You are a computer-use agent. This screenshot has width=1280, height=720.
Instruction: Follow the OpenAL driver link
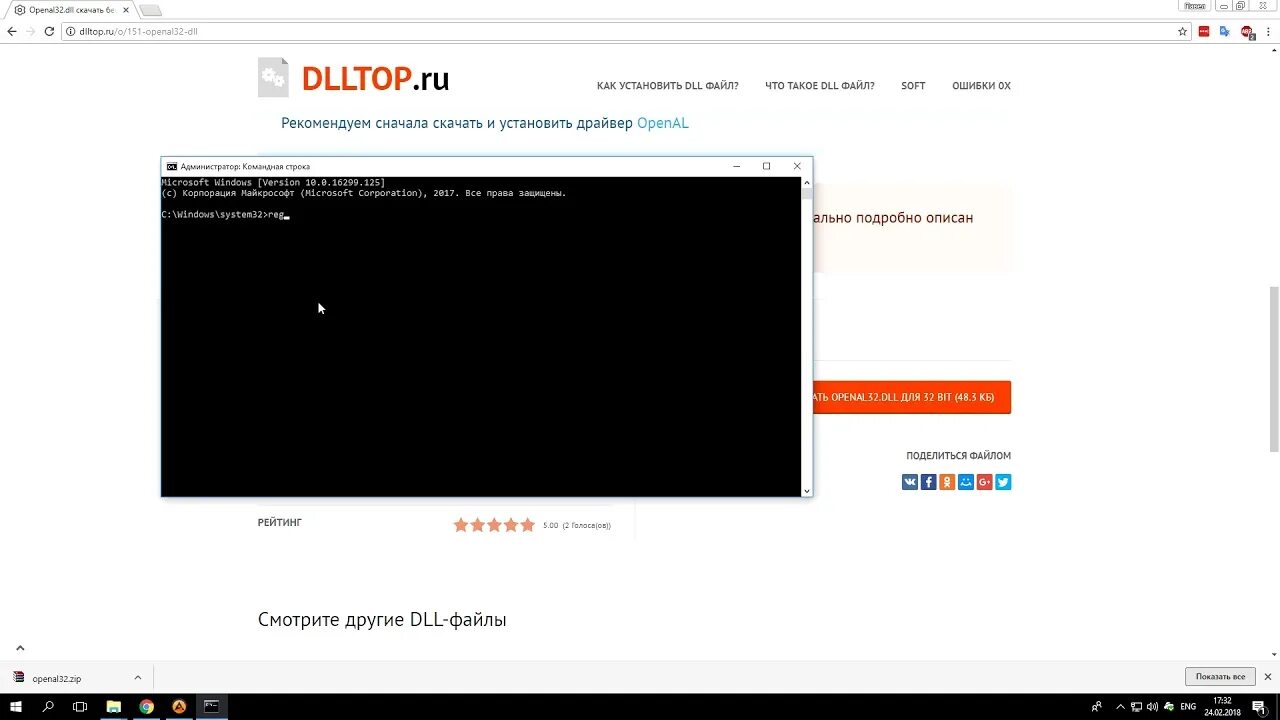point(662,124)
